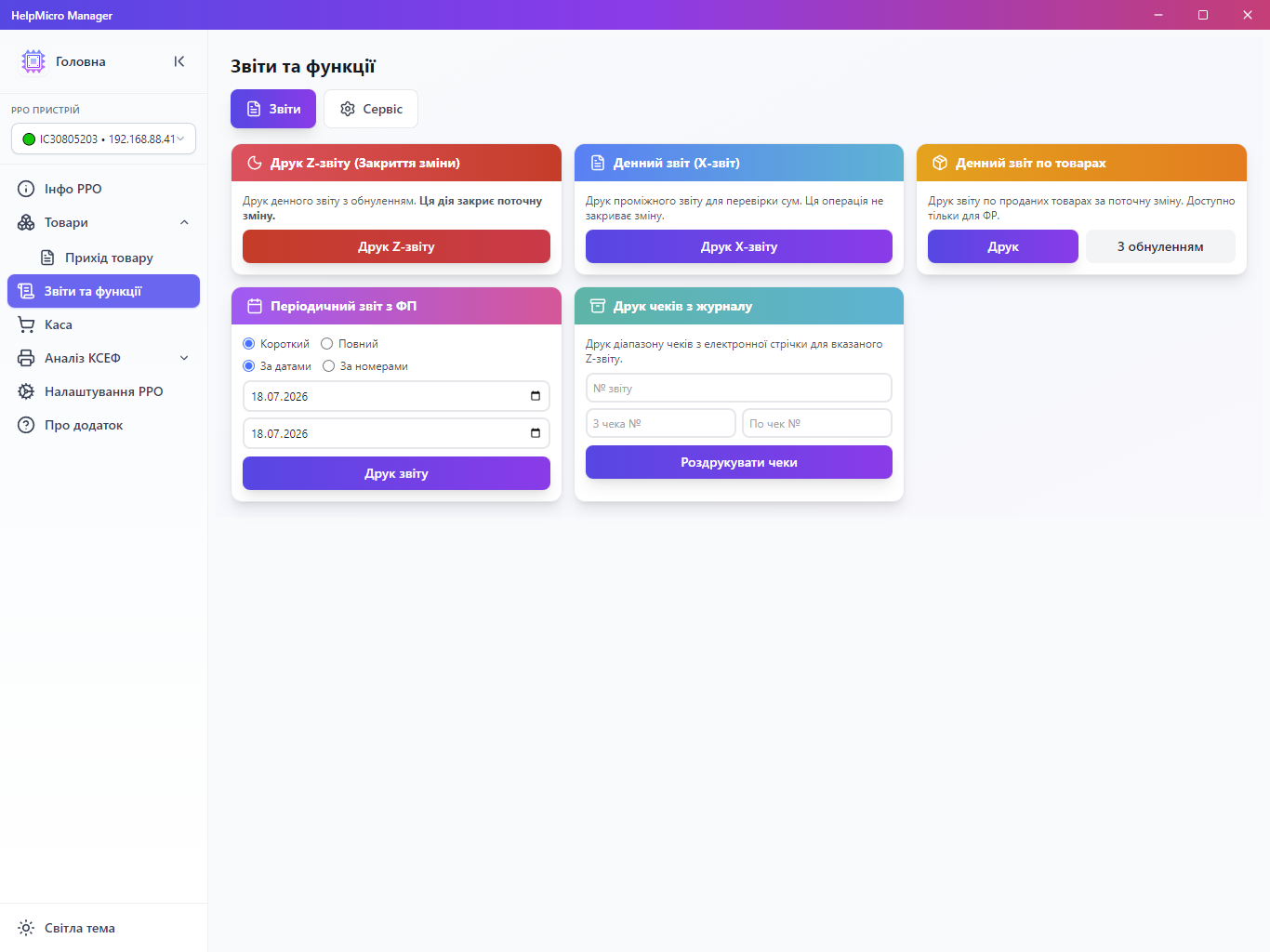Click the Інфо РРО info circle icon
Viewport: 1270px width, 952px height.
(26, 189)
